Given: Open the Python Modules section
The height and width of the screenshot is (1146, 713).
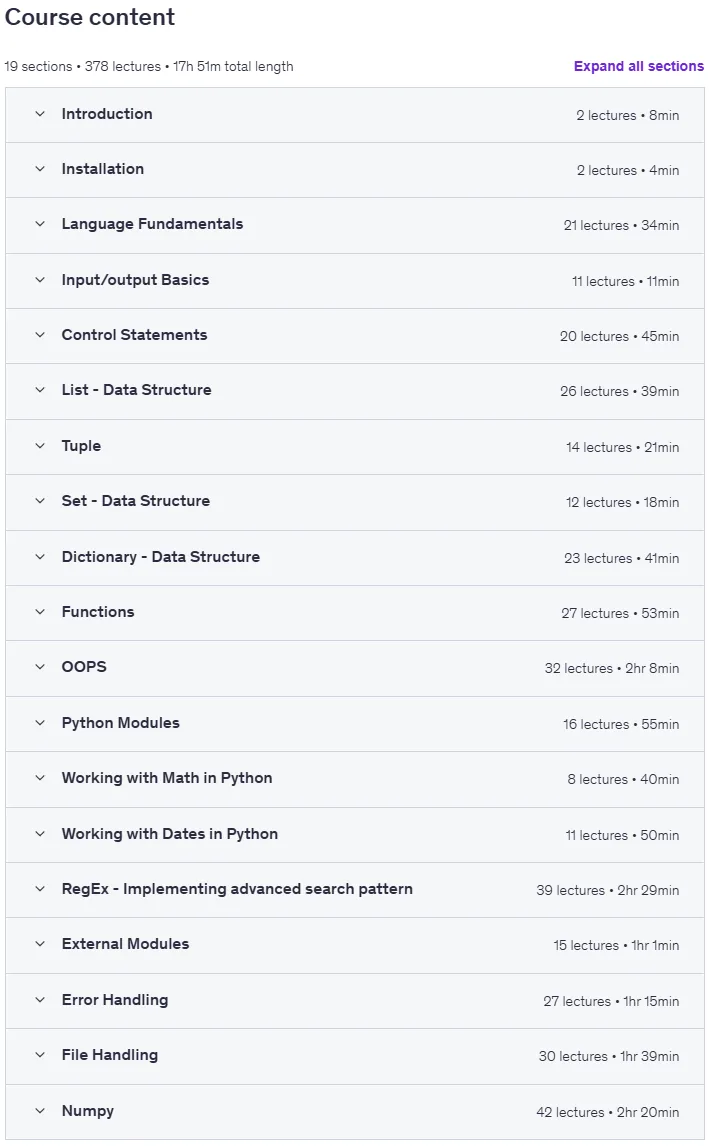Looking at the screenshot, I should 355,724.
